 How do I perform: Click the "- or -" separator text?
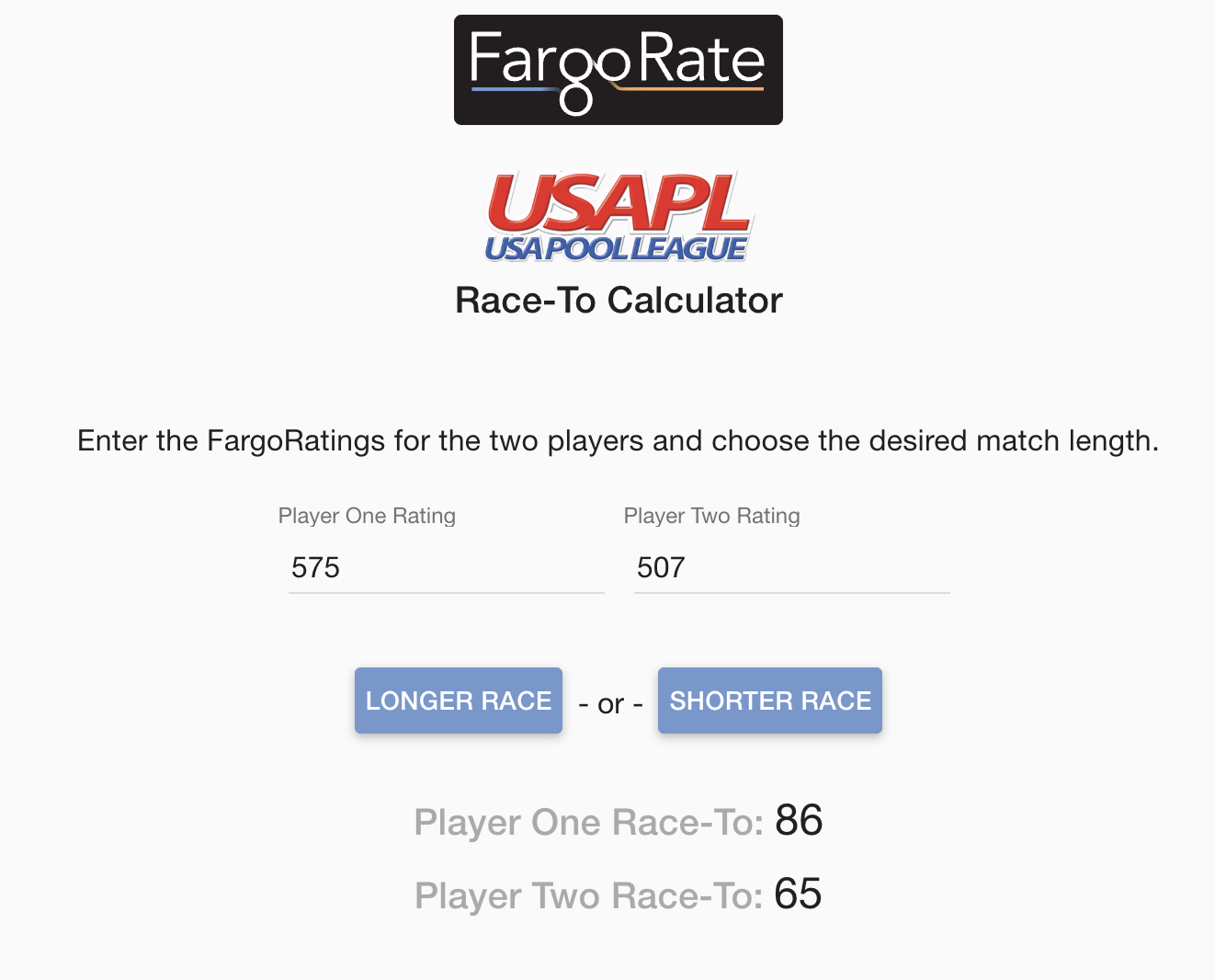click(610, 704)
